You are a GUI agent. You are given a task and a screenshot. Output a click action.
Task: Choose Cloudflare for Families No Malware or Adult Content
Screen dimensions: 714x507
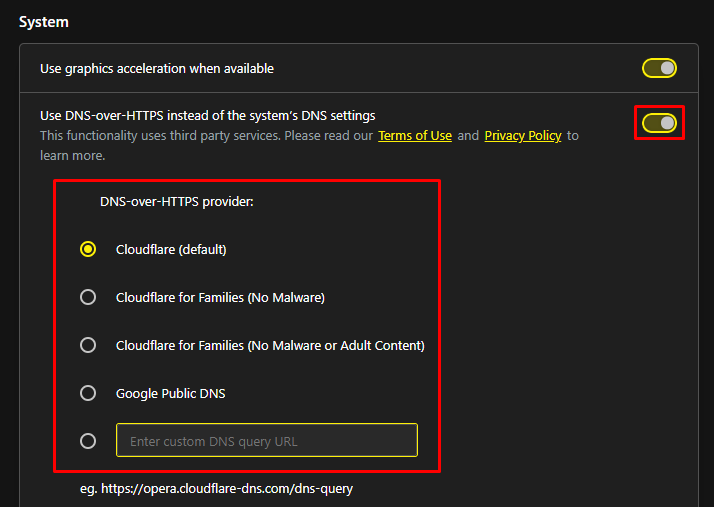tap(88, 345)
